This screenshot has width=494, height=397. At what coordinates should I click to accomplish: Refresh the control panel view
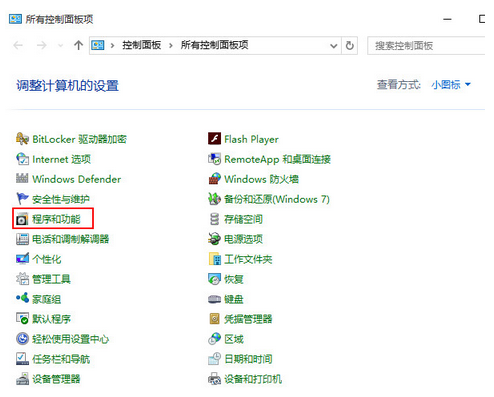point(349,45)
